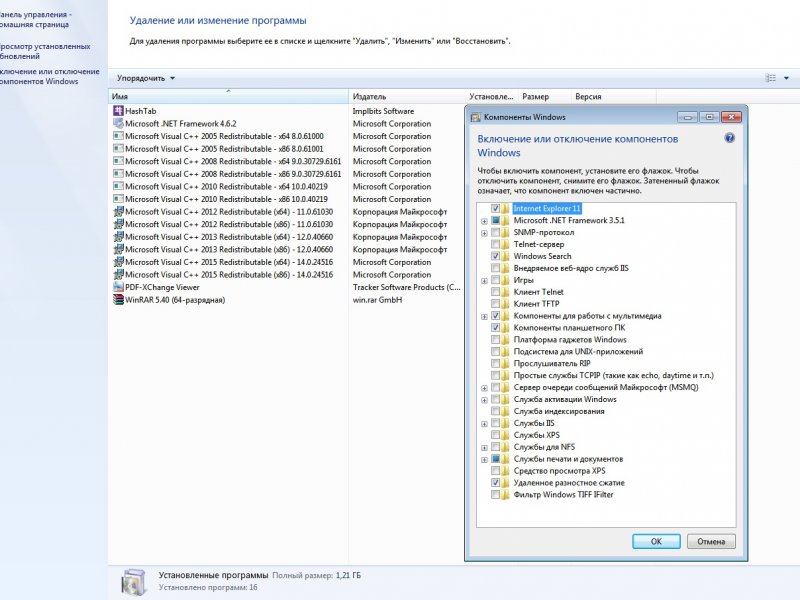Select Фильтр Windows TIFF IFilter row text
800x600 pixels.
(563, 494)
